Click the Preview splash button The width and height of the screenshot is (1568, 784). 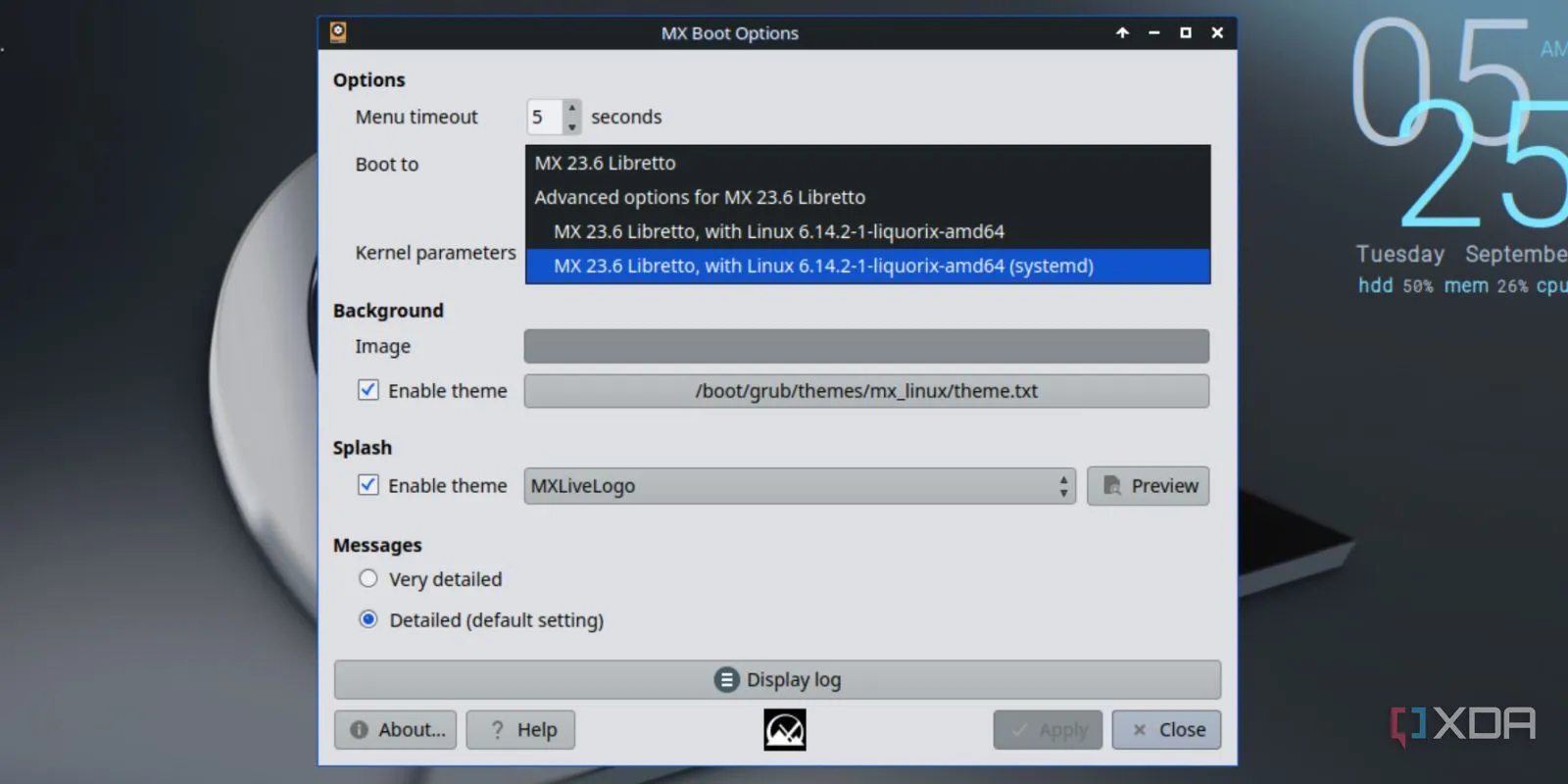click(x=1148, y=486)
